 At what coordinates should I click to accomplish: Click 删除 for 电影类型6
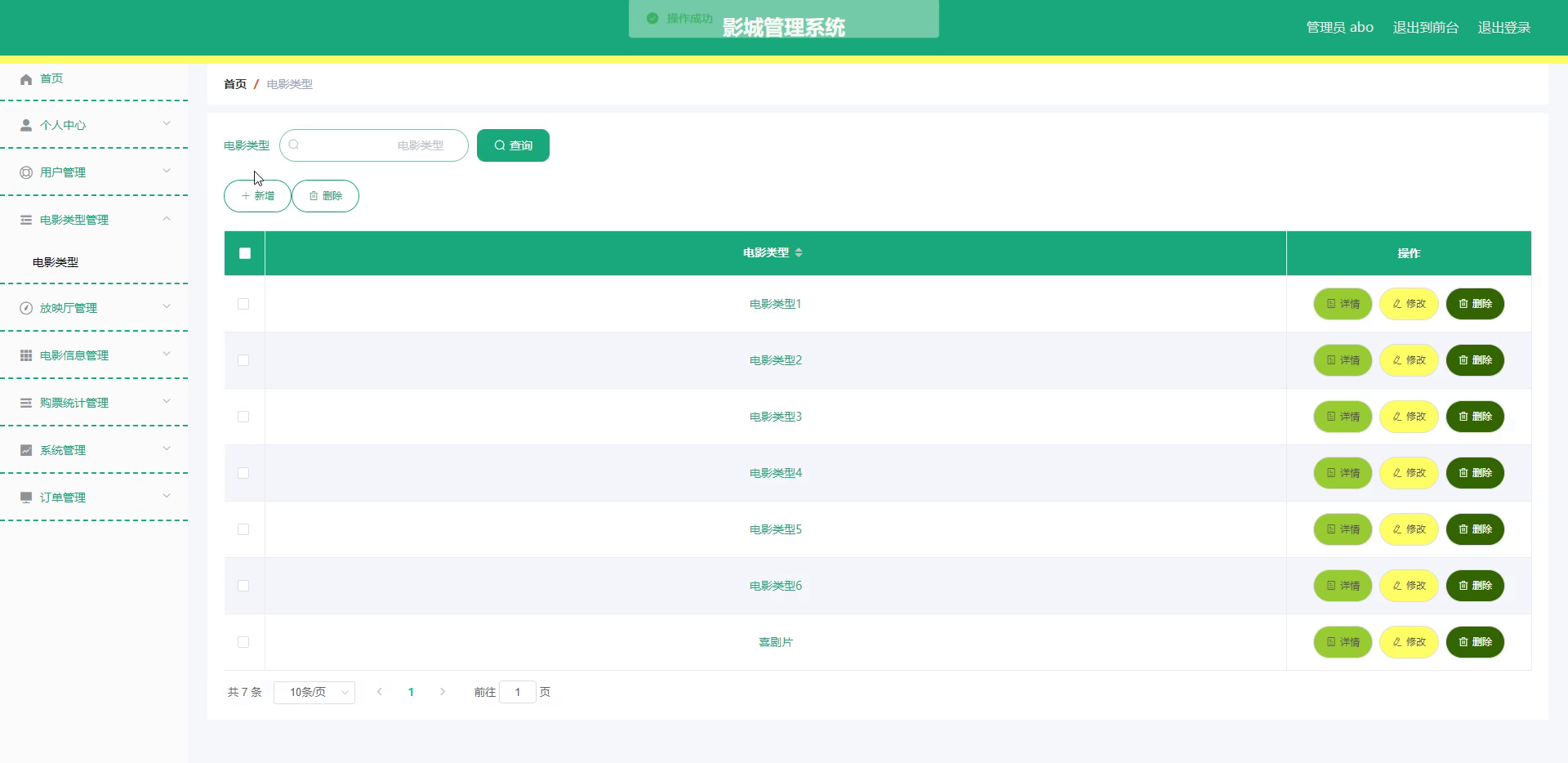click(1475, 586)
